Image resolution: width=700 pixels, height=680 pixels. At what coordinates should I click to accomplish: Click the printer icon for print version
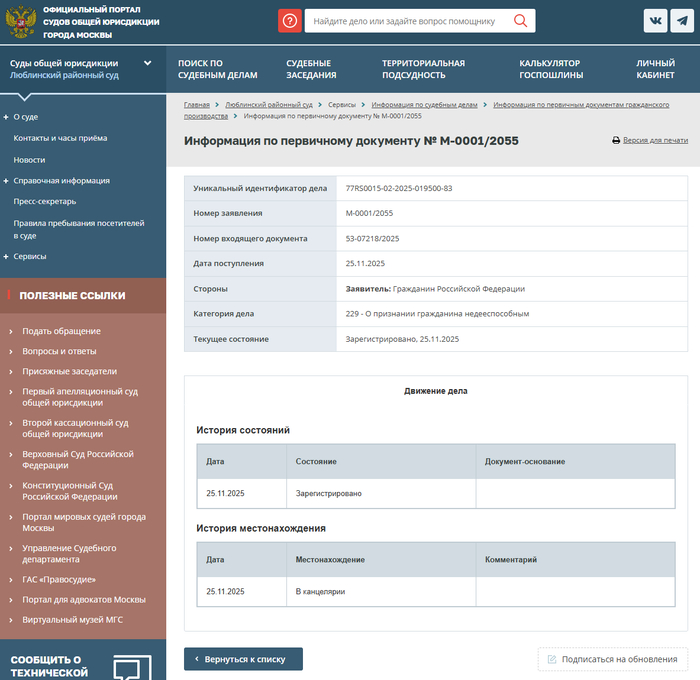point(616,141)
